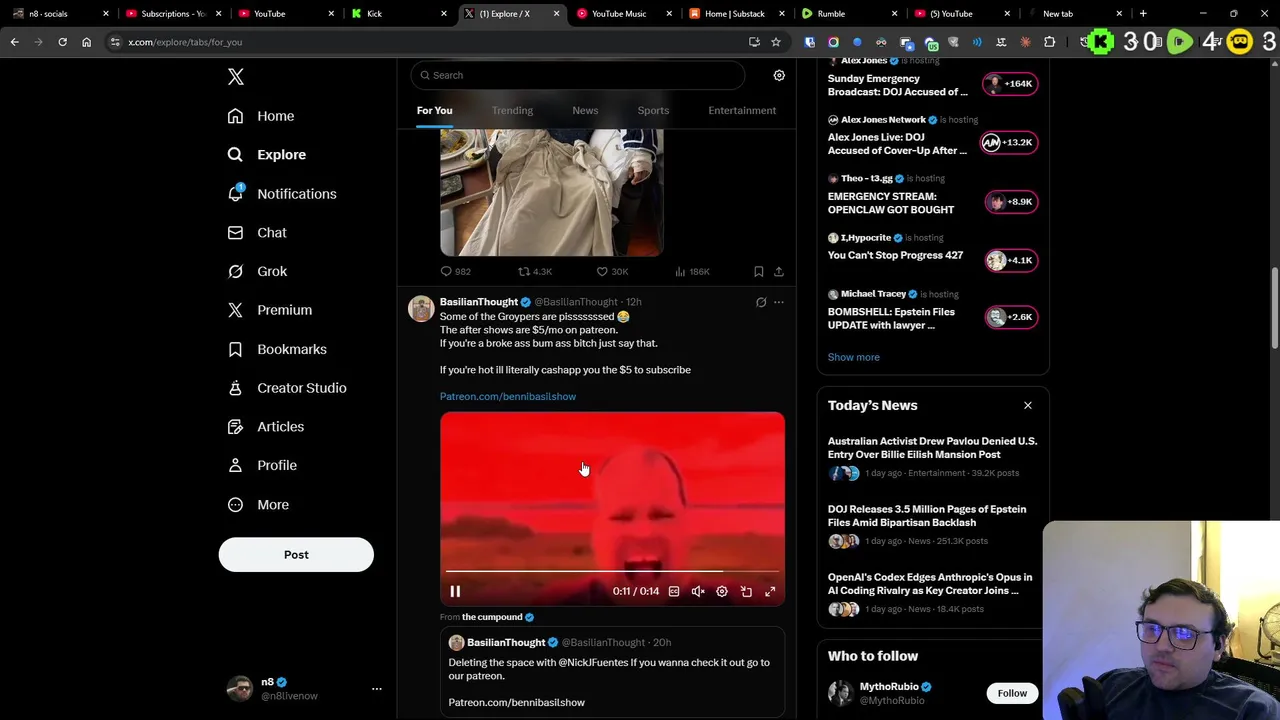Open Bookmarks in the sidebar
The width and height of the screenshot is (1280, 720).
pyautogui.click(x=277, y=349)
